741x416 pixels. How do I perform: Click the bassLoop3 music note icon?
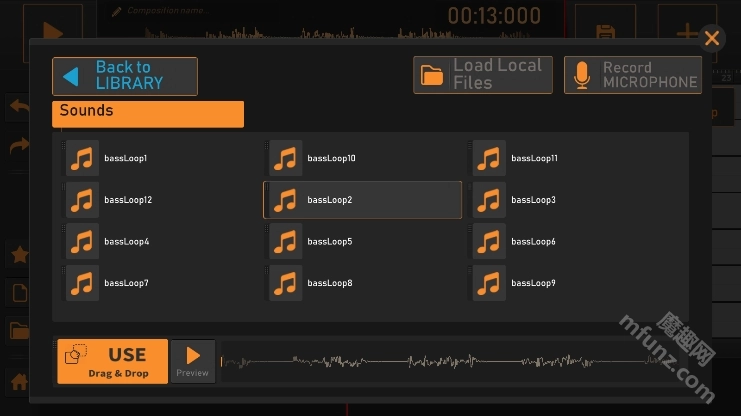[x=489, y=200]
